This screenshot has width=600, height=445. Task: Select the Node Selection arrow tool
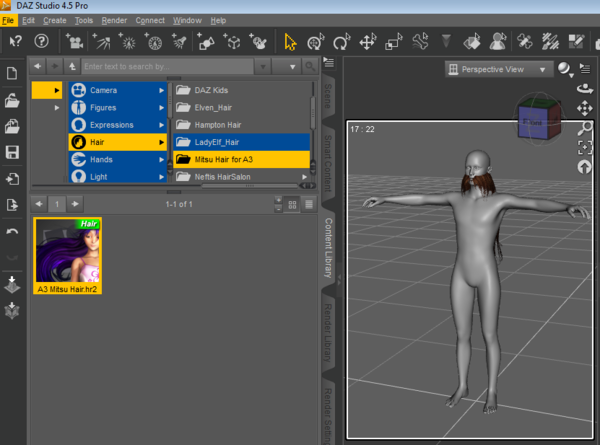click(290, 41)
